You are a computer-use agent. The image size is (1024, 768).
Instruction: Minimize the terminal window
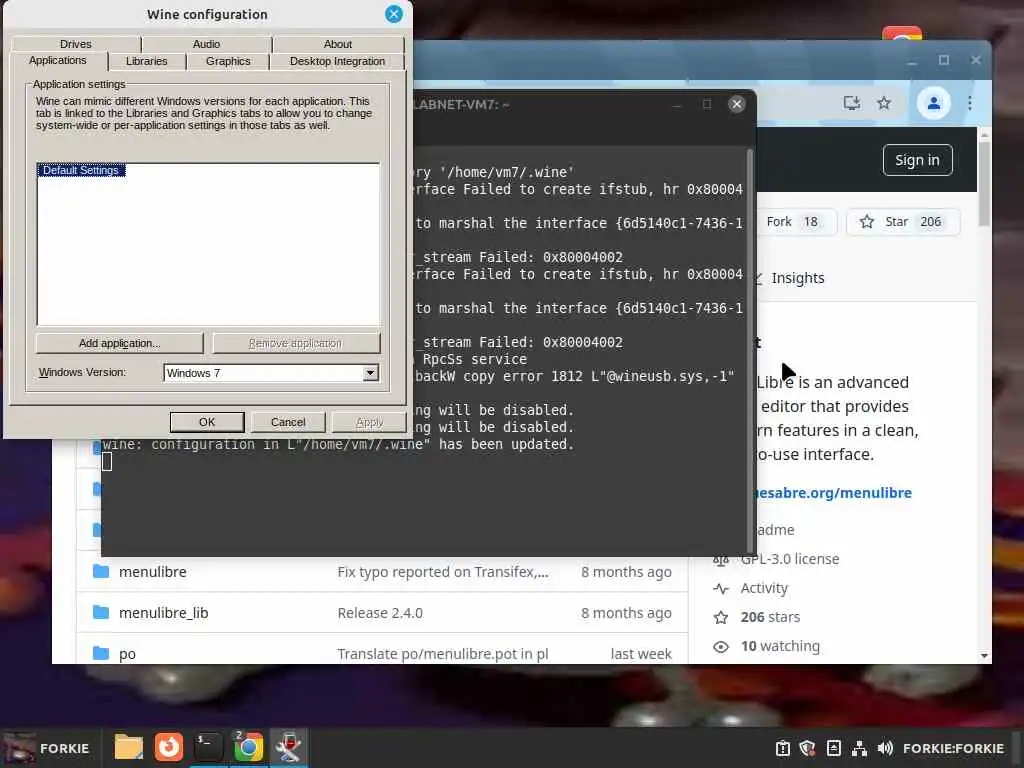[677, 104]
